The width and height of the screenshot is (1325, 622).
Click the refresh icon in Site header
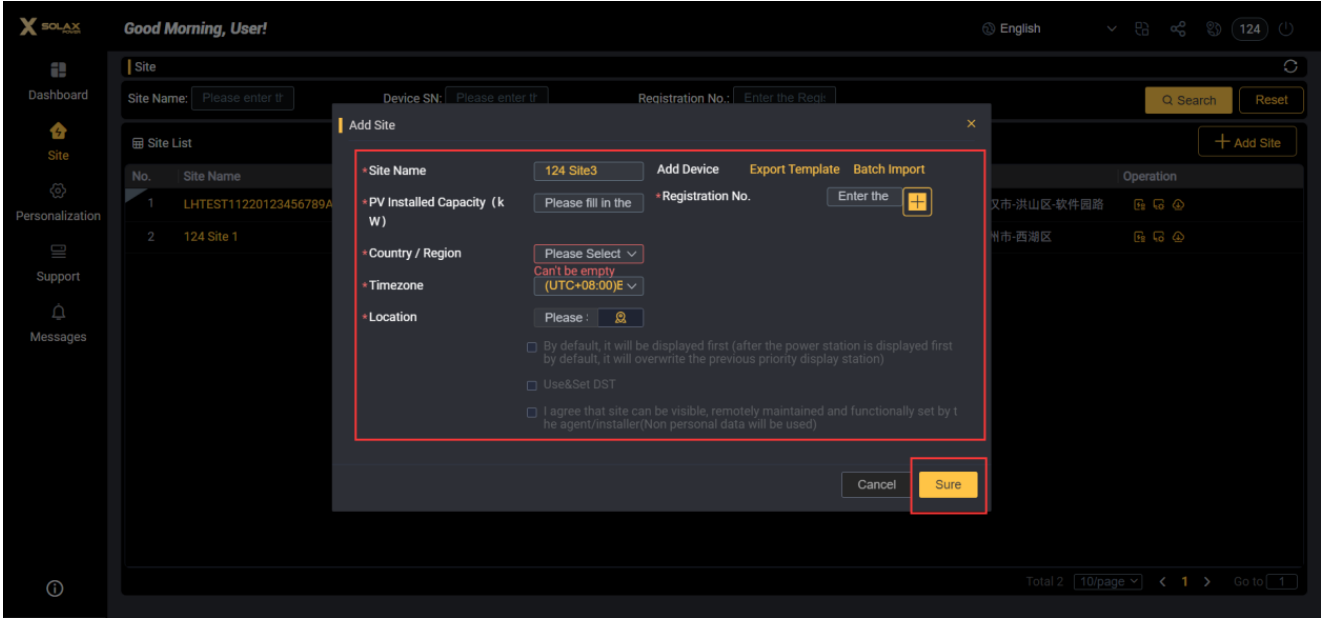(x=1290, y=67)
